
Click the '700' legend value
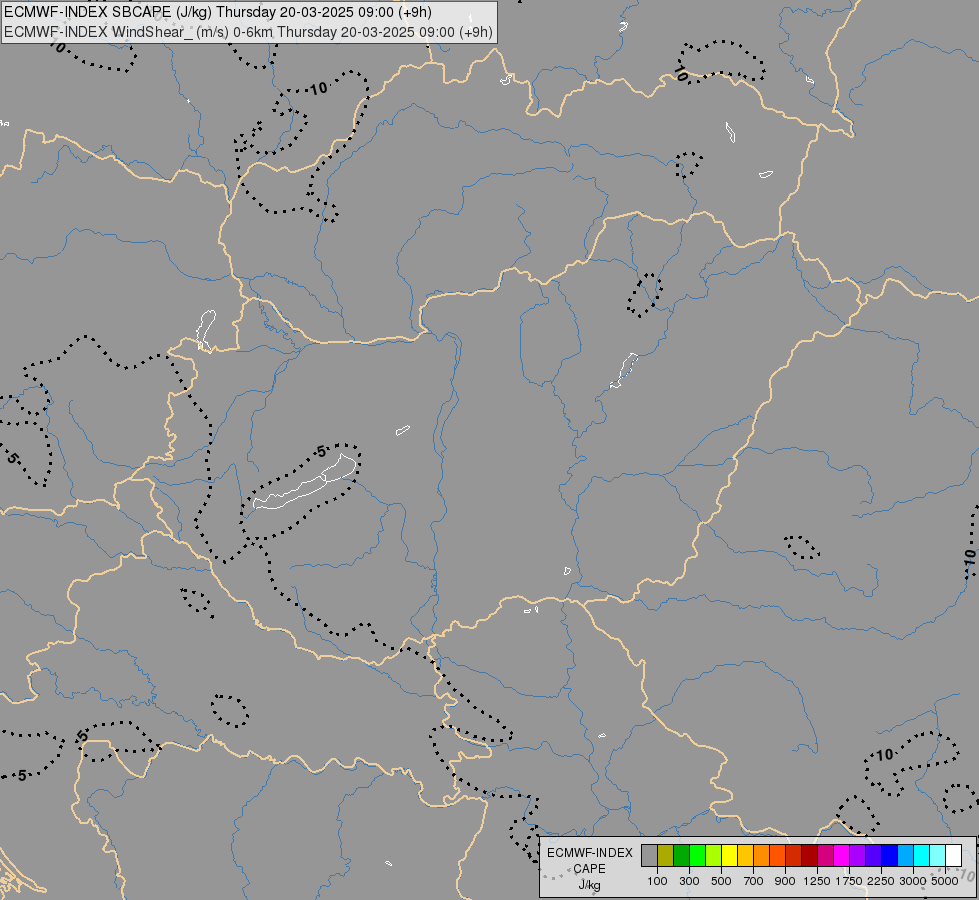[754, 881]
